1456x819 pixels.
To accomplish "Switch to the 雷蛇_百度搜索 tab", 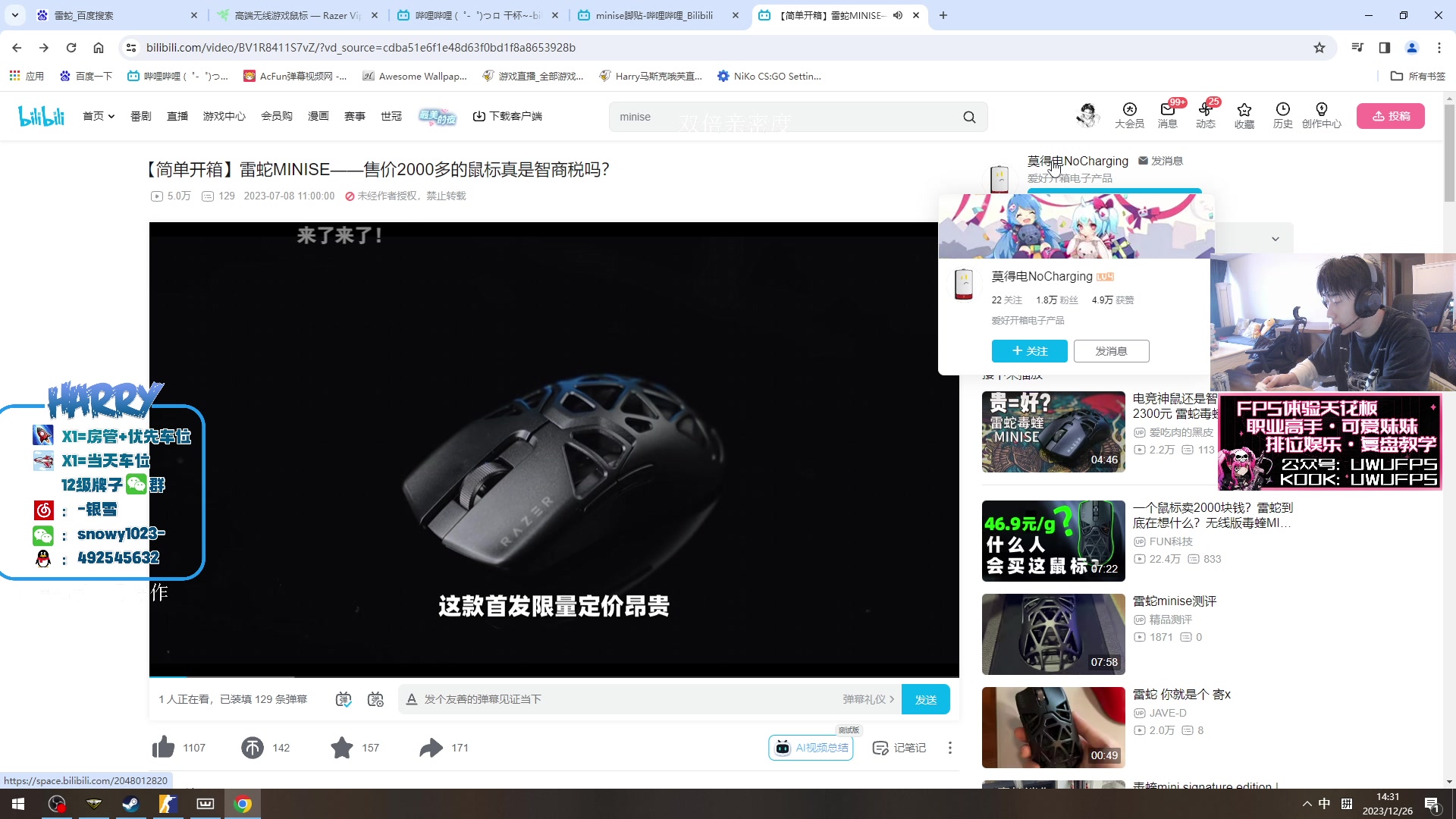I will pos(118,15).
